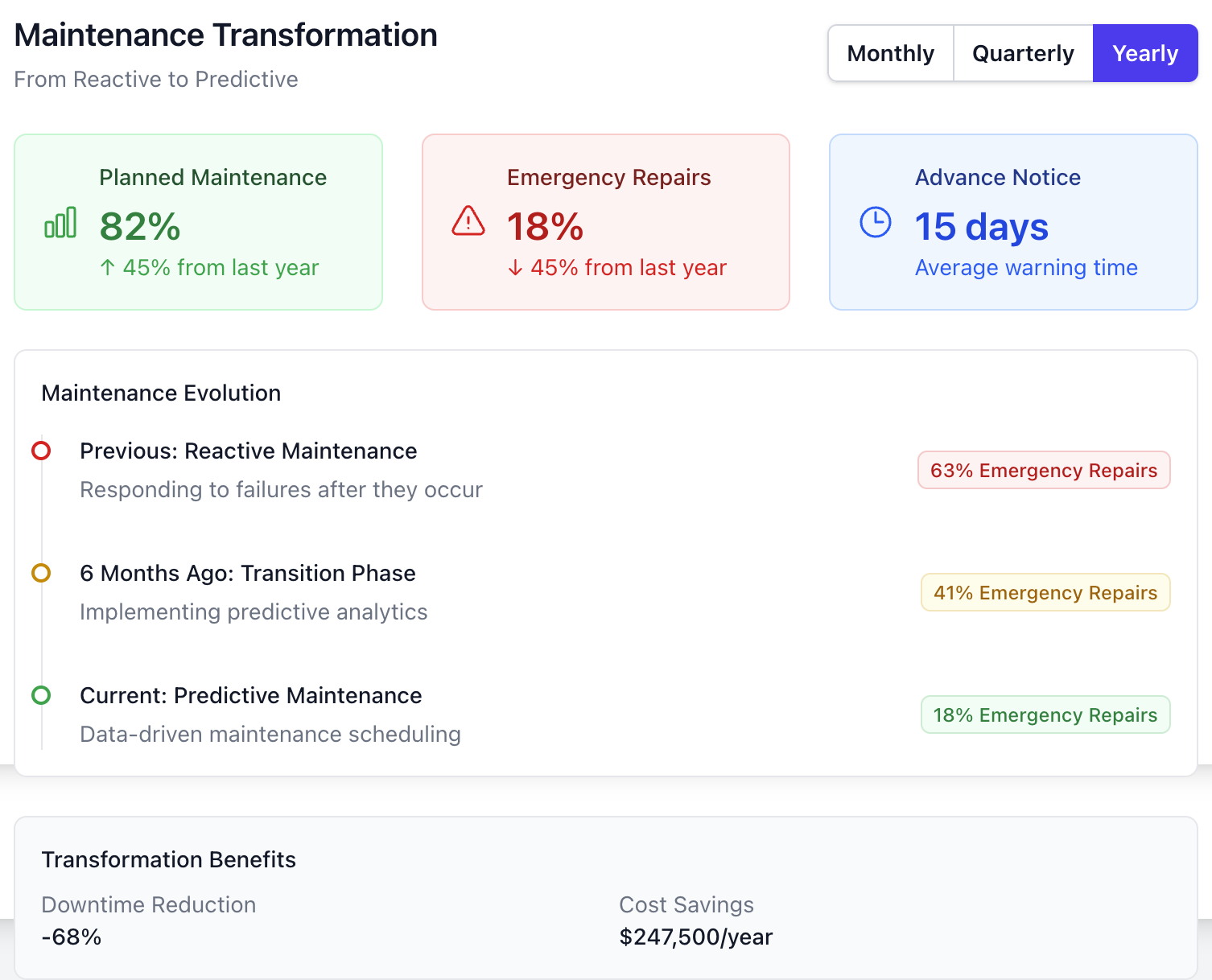Viewport: 1212px width, 980px height.
Task: Click the -68% downtime value
Action: point(72,937)
